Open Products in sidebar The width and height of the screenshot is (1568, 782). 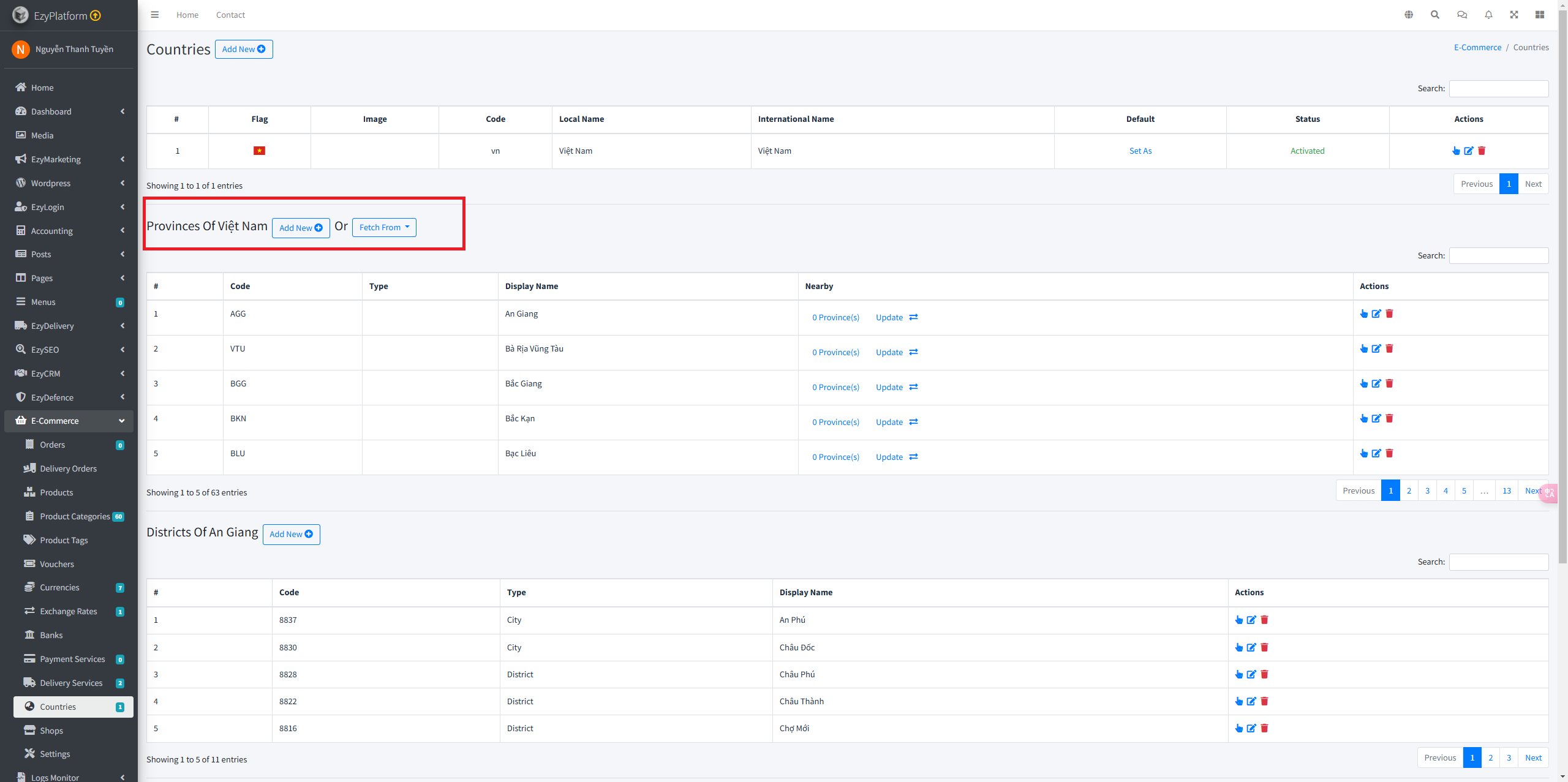click(73, 492)
